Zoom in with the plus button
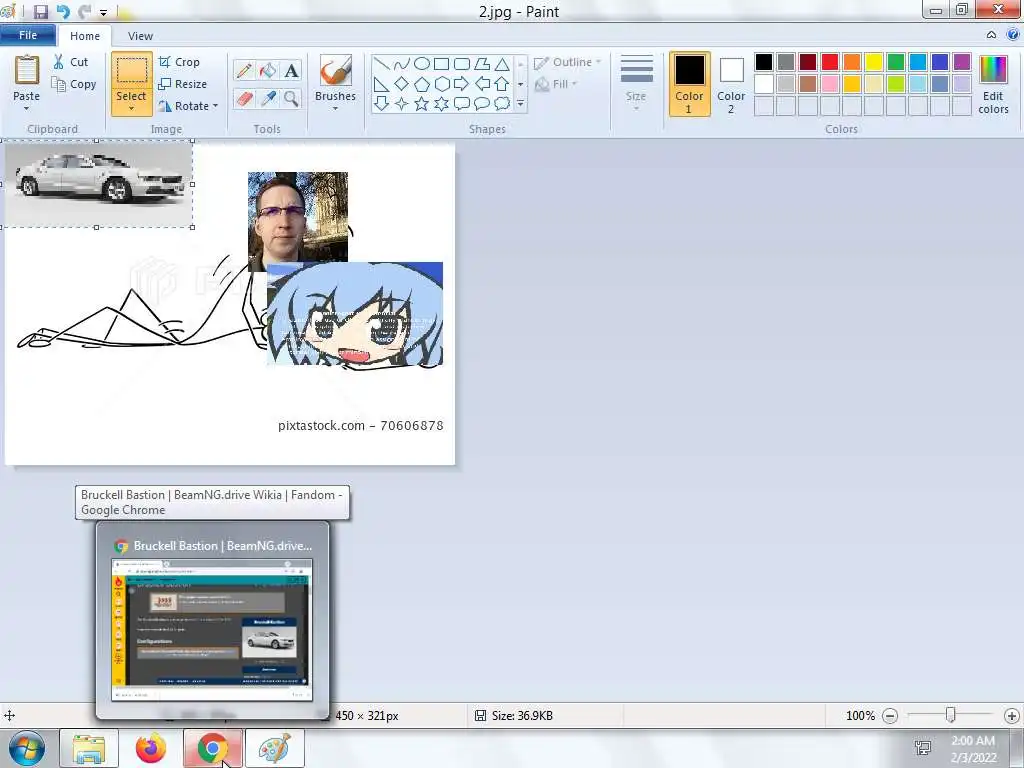The width and height of the screenshot is (1024, 768). pyautogui.click(x=1012, y=716)
